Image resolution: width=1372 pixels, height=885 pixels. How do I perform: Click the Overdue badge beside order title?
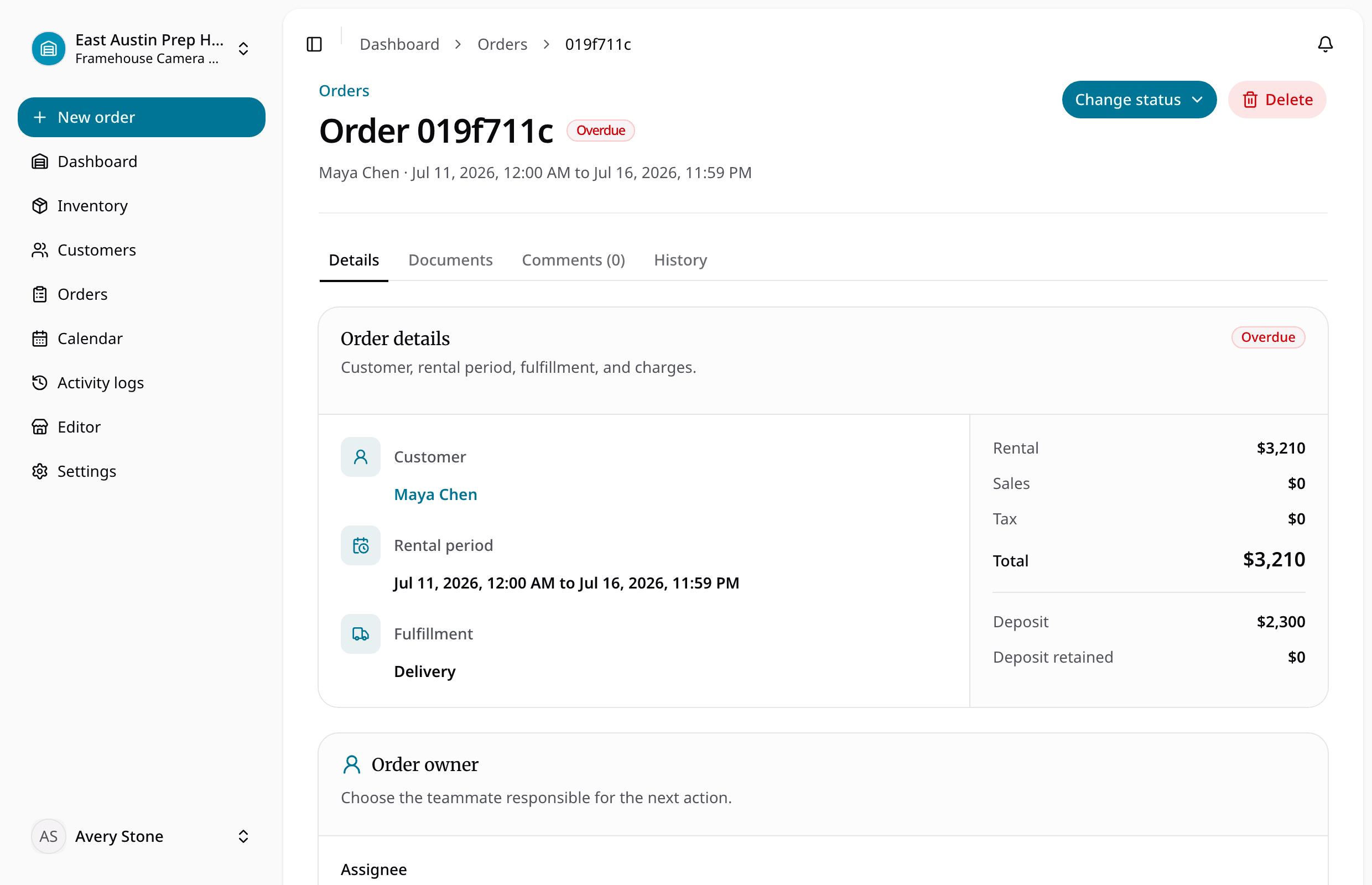click(x=600, y=131)
